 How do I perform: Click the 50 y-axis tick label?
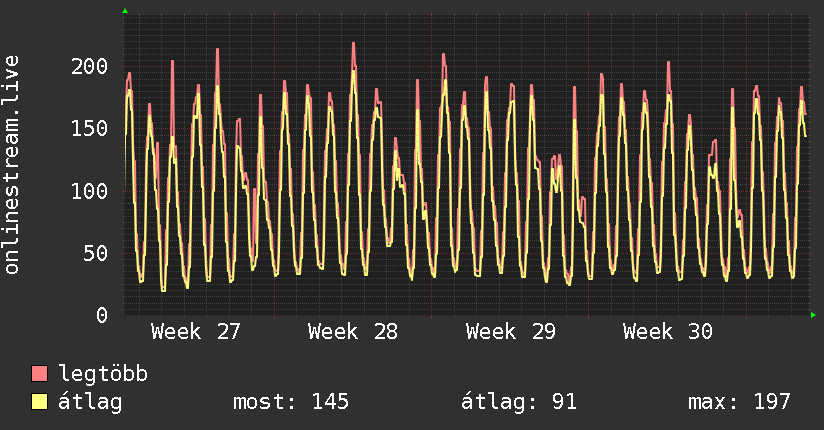(96, 253)
